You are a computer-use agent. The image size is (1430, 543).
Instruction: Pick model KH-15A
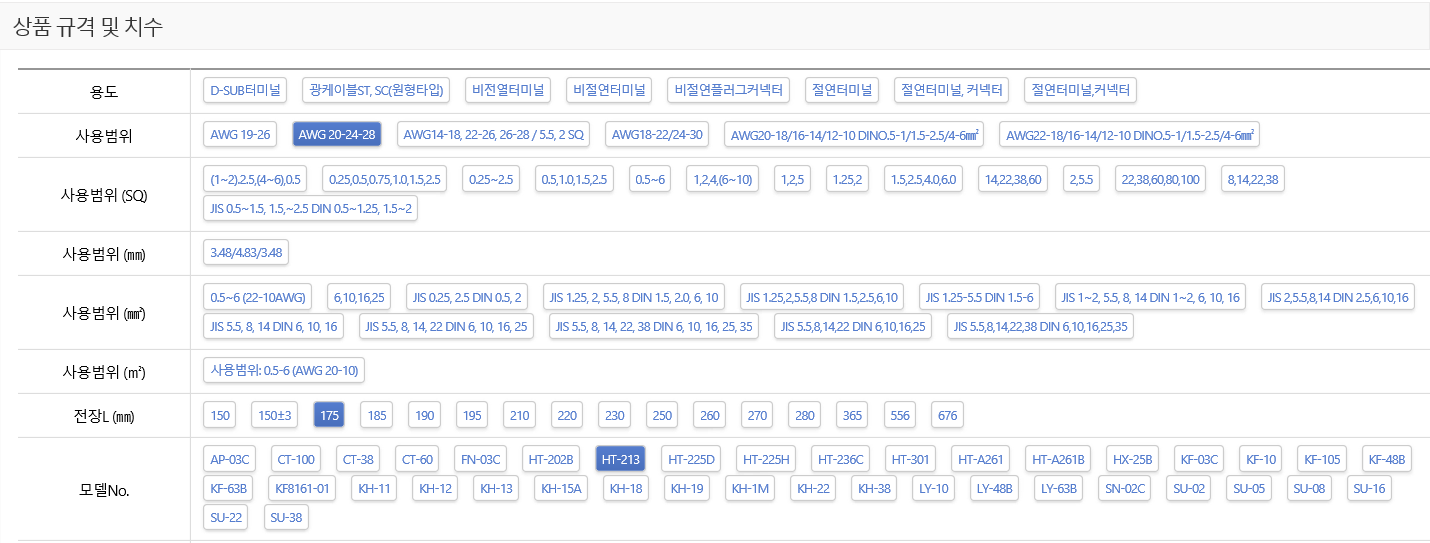(561, 489)
